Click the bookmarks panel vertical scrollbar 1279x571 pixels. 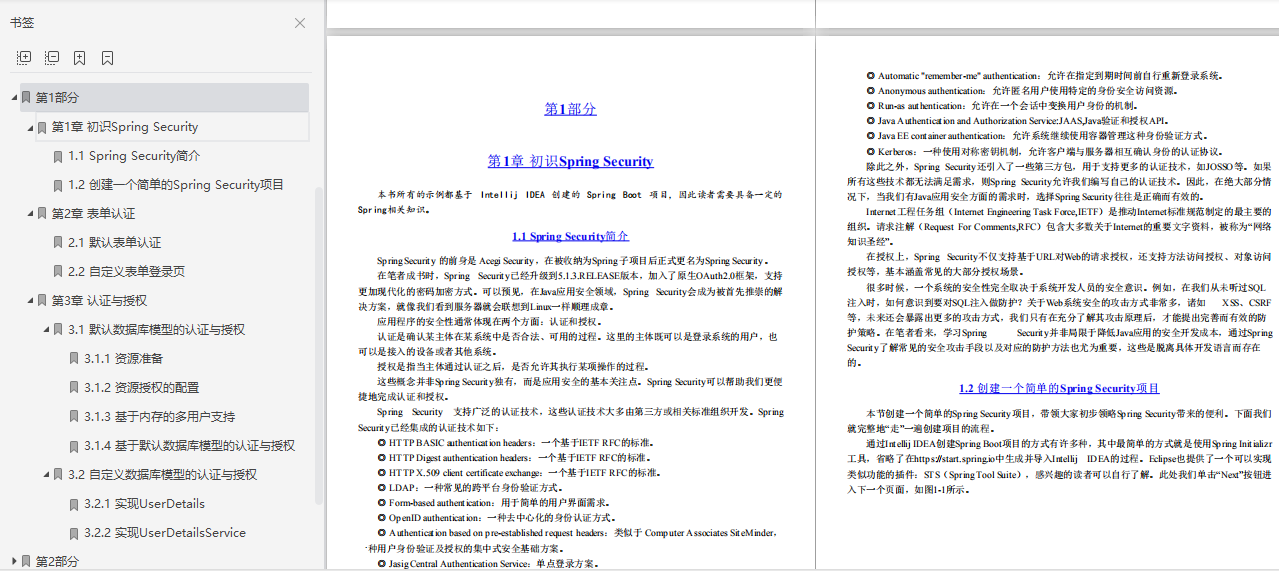(319, 345)
